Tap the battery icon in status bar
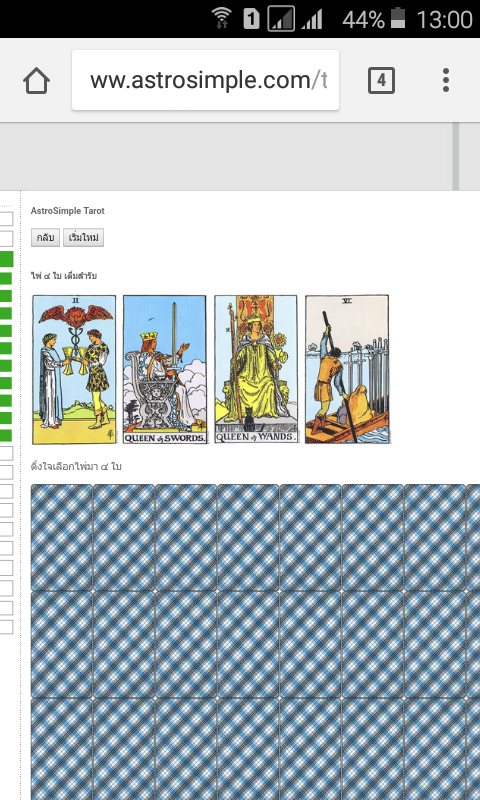The height and width of the screenshot is (800, 480). 398,19
